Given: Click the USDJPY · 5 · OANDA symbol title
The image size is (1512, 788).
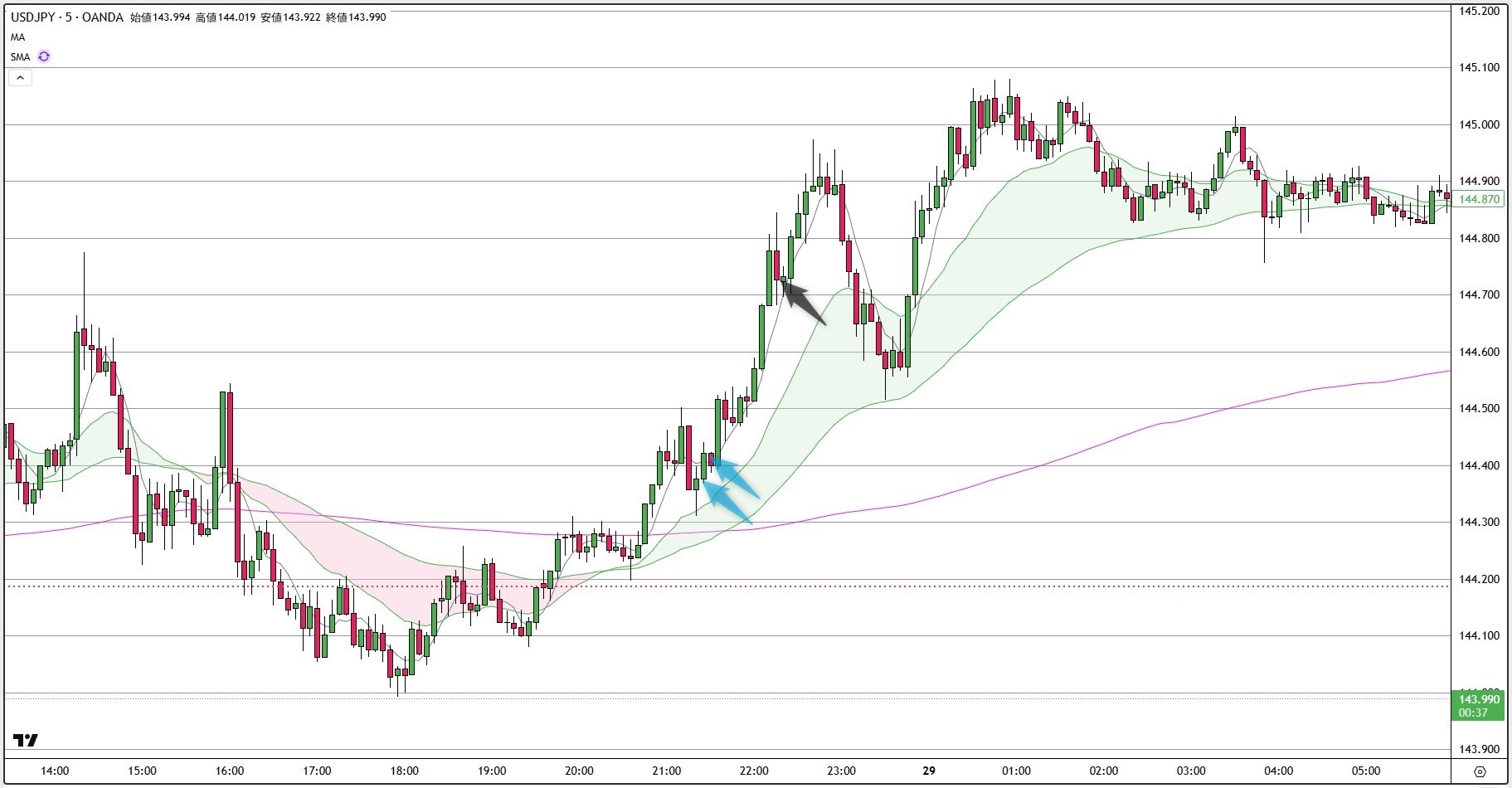Looking at the screenshot, I should pos(67,17).
